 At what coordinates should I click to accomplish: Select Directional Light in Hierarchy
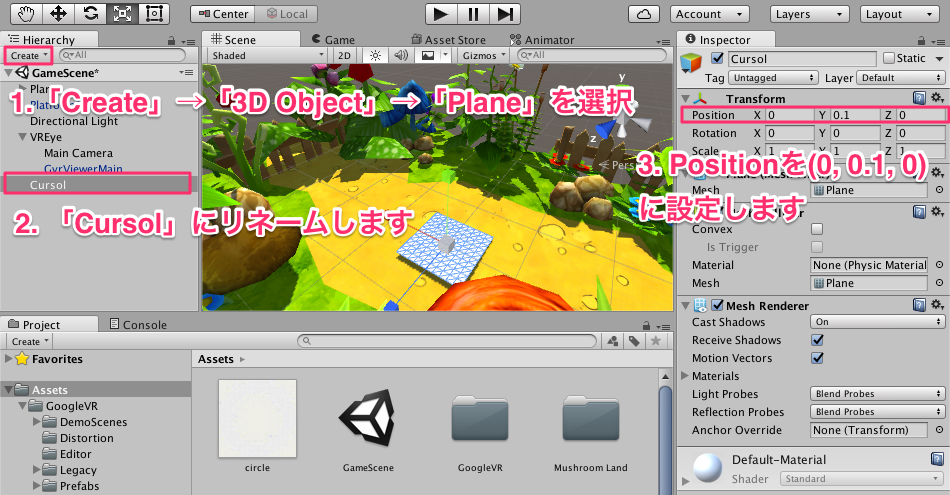[74, 121]
